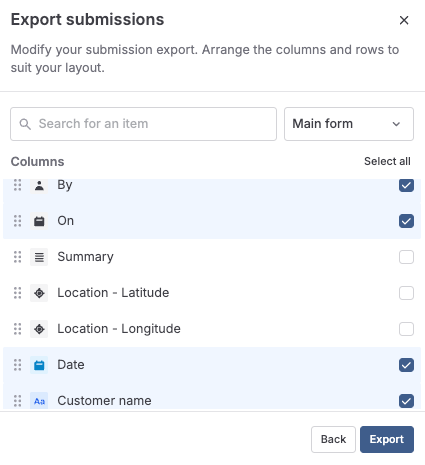Click Select all columns link

(x=387, y=161)
